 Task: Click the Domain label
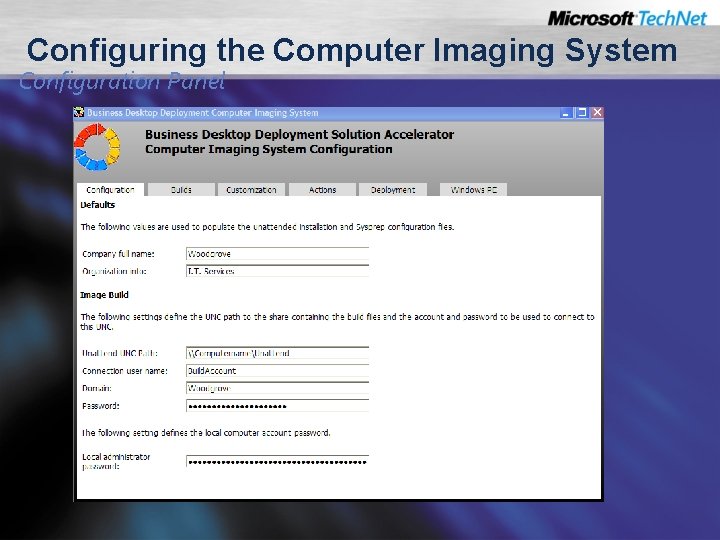(97, 388)
